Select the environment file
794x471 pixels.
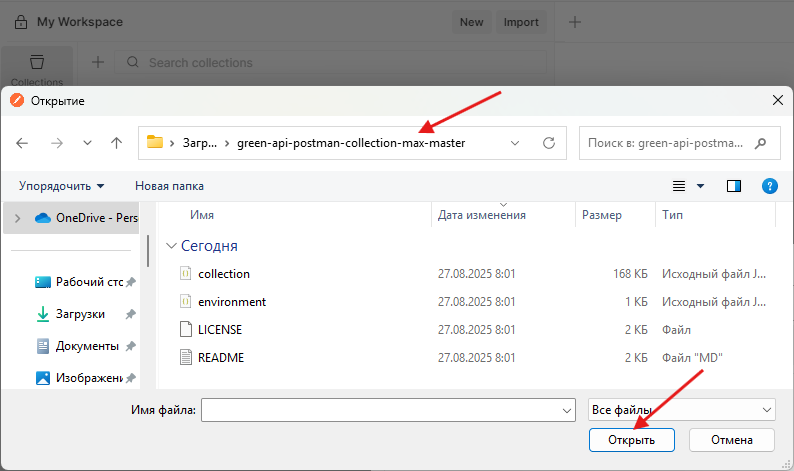pyautogui.click(x=232, y=301)
